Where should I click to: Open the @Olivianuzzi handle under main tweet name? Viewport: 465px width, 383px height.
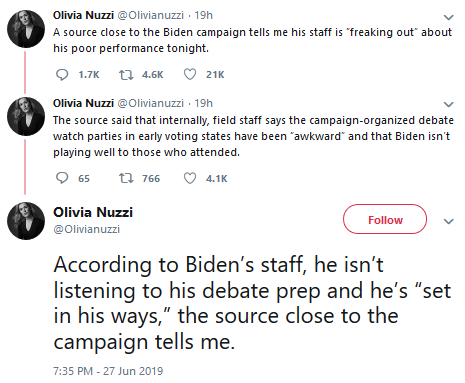tap(87, 229)
